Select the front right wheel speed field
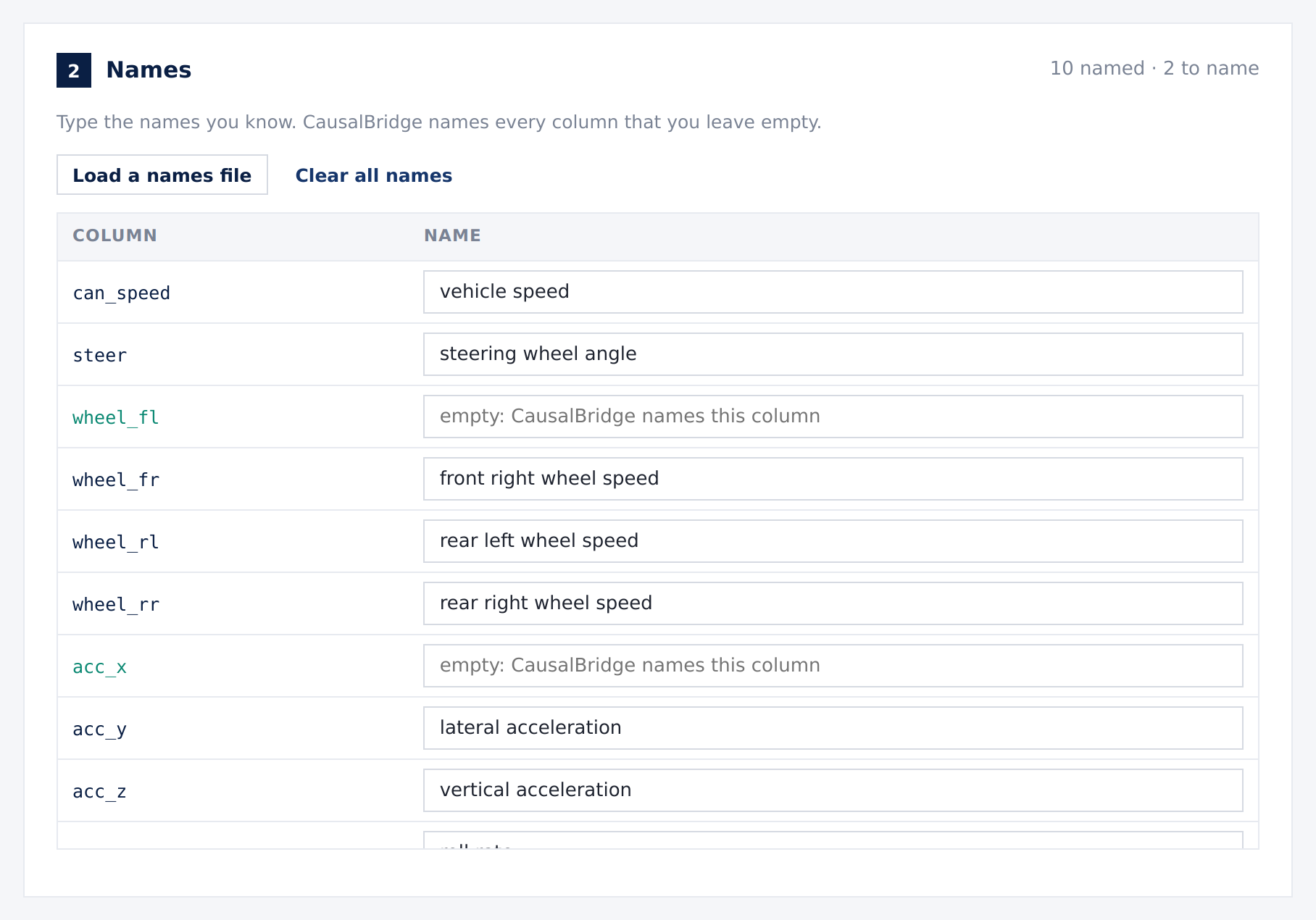Image resolution: width=1316 pixels, height=920 pixels. click(x=833, y=479)
